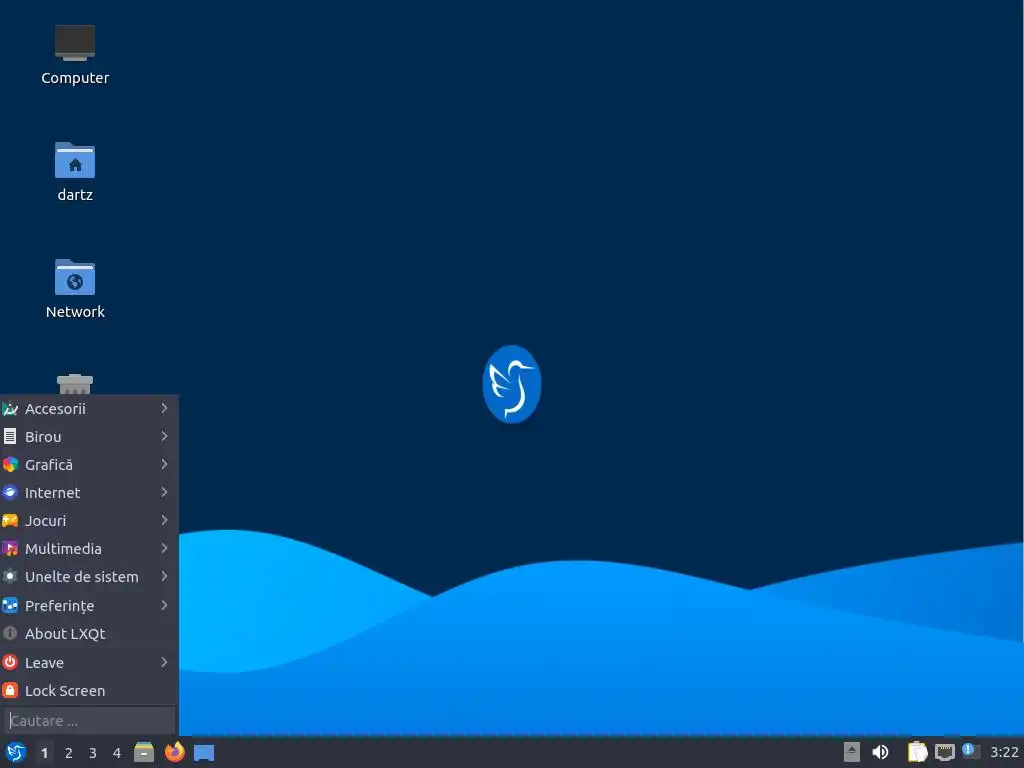The image size is (1024, 768).
Task: Launch the file manager from the panel
Action: (x=144, y=752)
